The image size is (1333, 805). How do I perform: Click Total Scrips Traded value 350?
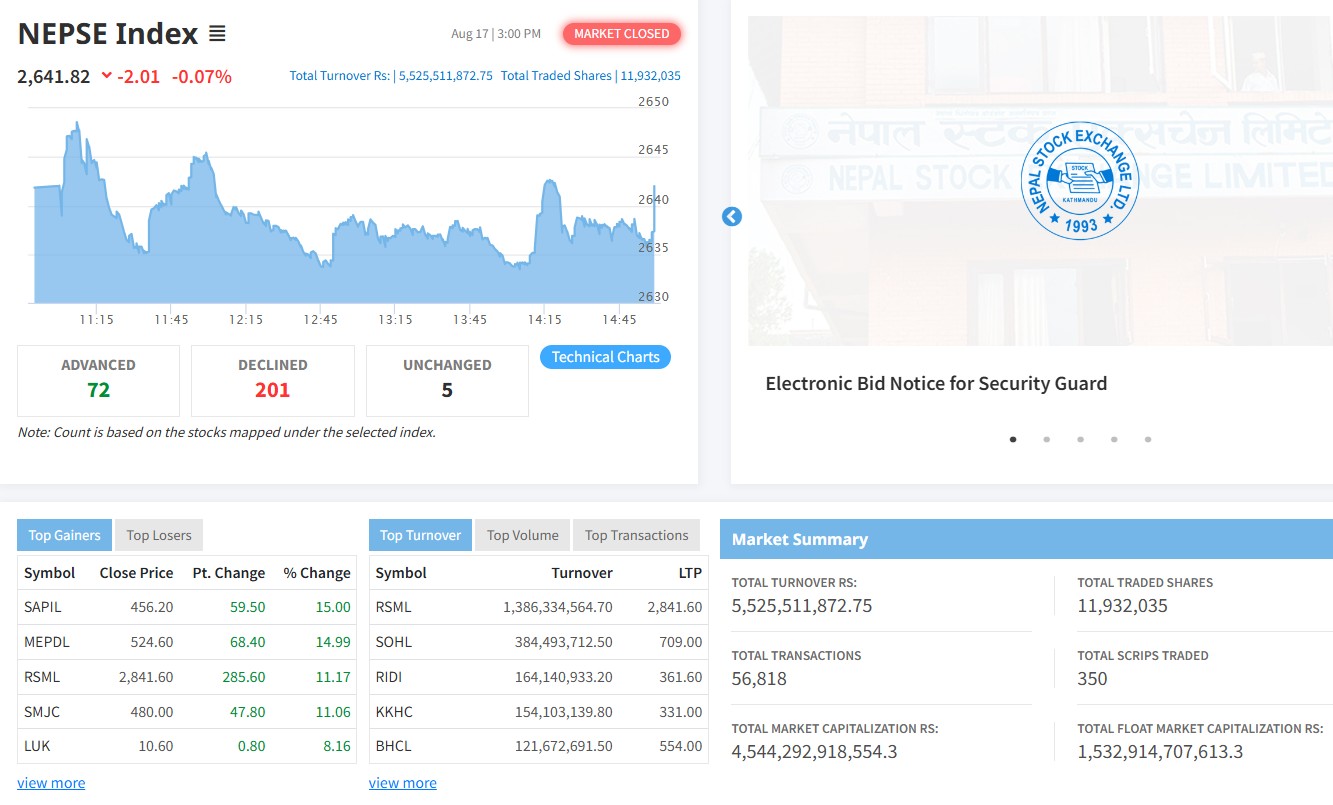click(x=1092, y=679)
